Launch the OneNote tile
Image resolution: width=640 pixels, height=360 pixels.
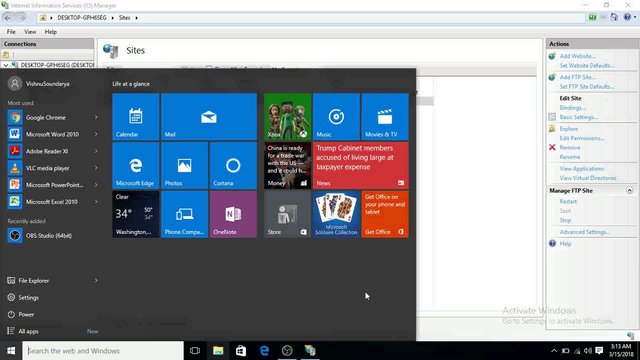click(233, 214)
